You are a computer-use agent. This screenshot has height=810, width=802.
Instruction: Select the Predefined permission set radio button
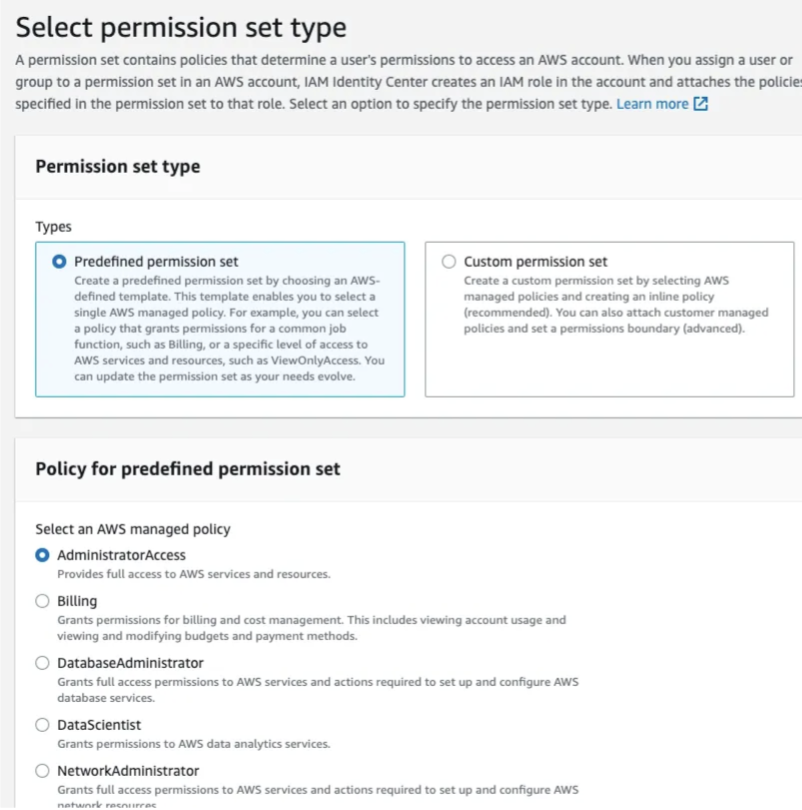point(59,261)
